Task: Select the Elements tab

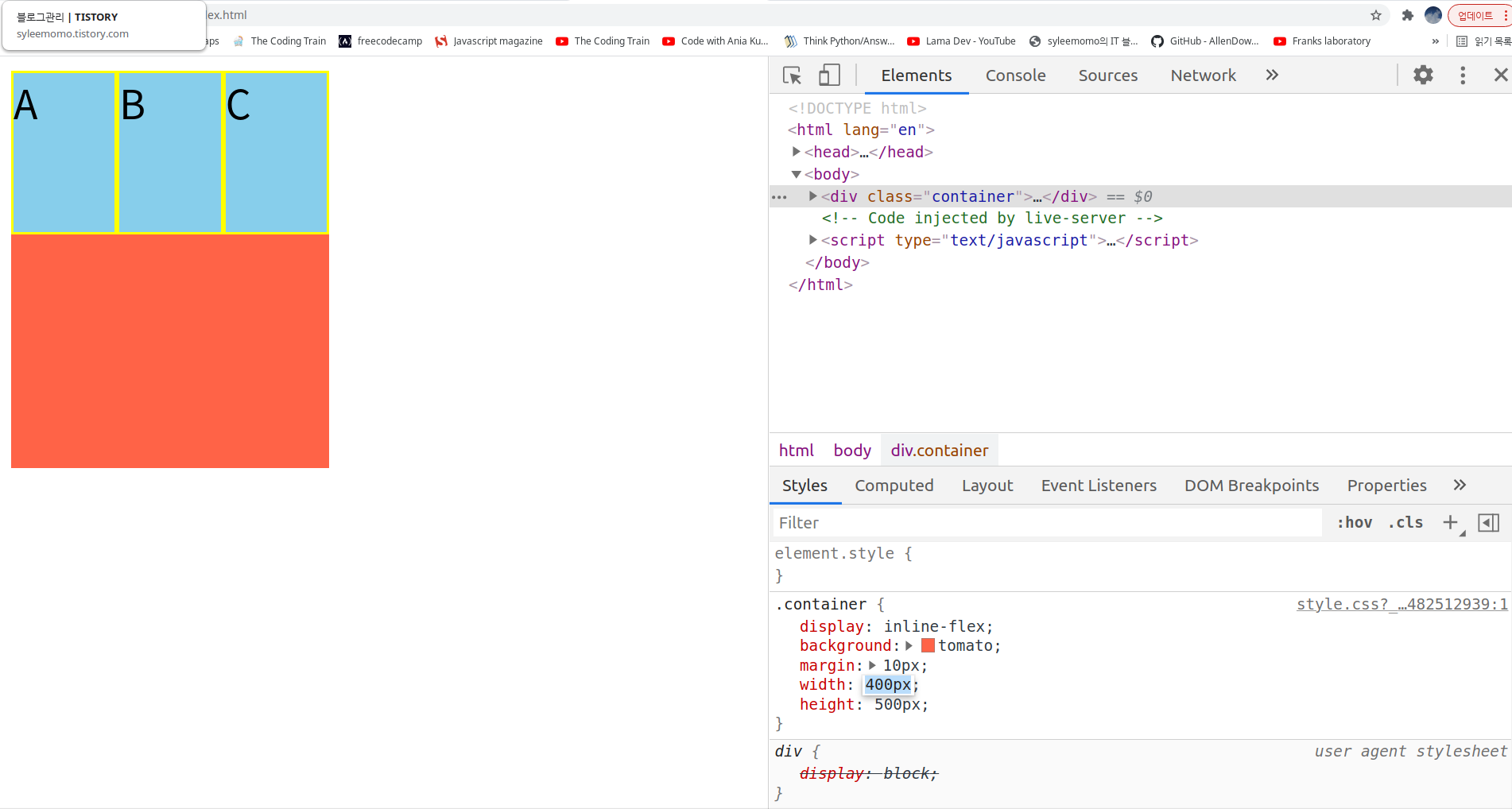Action: [x=916, y=75]
